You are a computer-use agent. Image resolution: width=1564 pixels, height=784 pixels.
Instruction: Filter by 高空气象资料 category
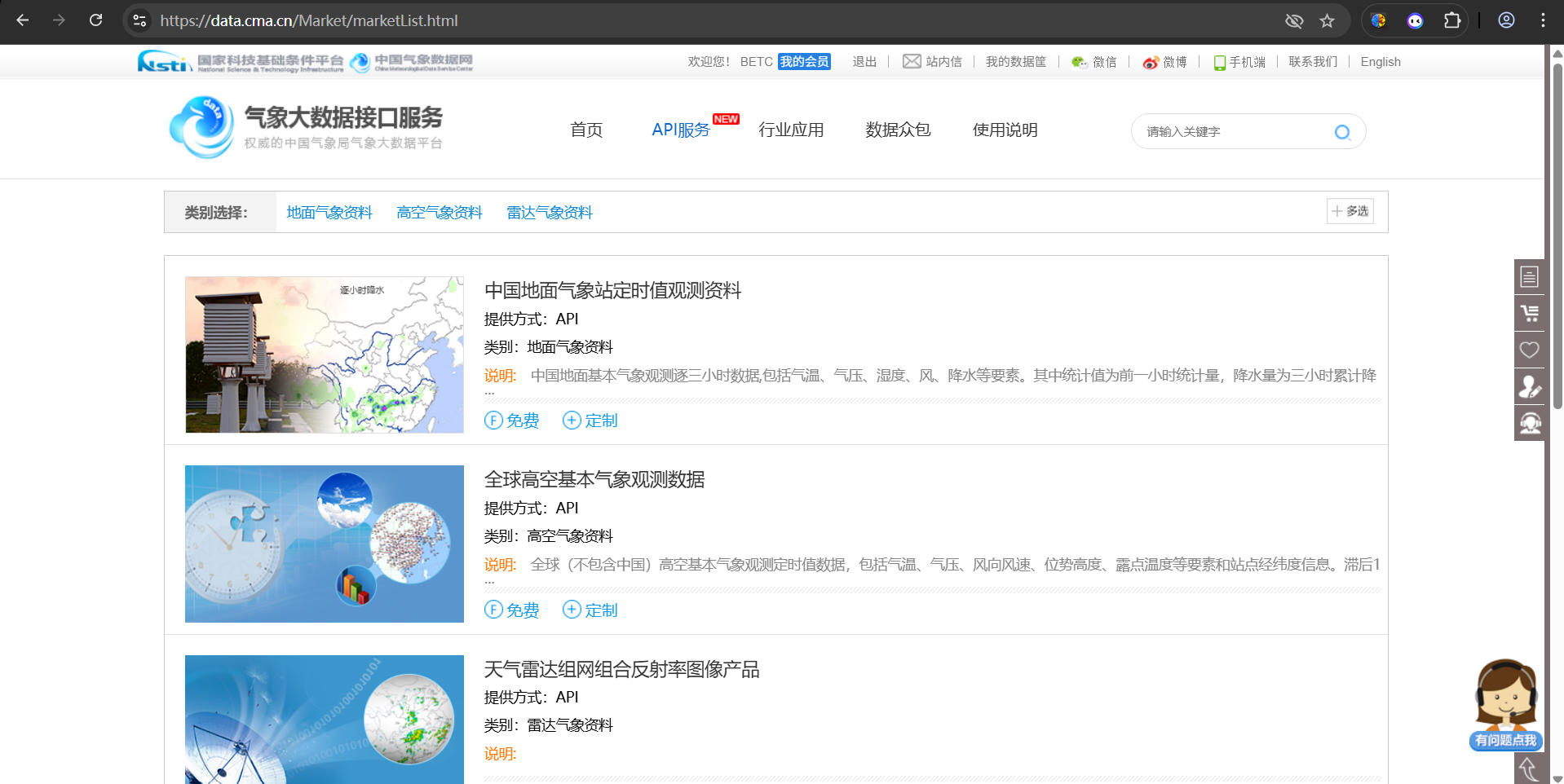(440, 213)
